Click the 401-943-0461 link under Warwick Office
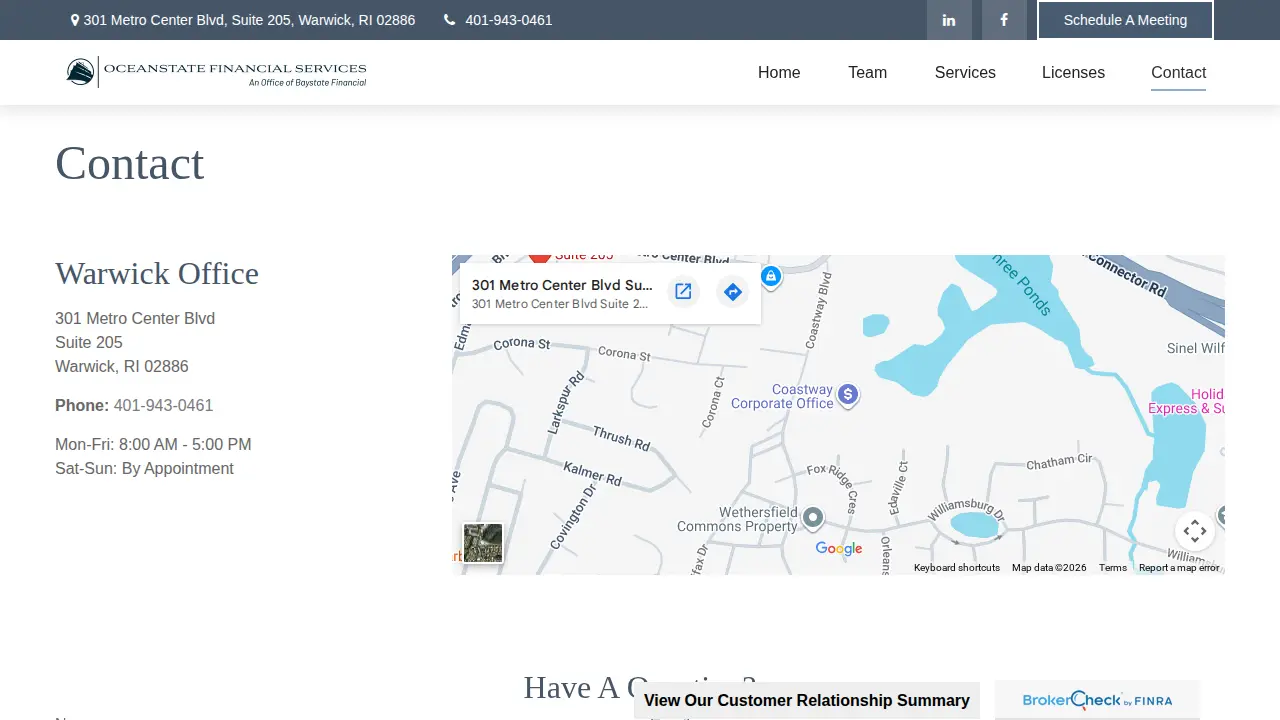 click(x=163, y=405)
